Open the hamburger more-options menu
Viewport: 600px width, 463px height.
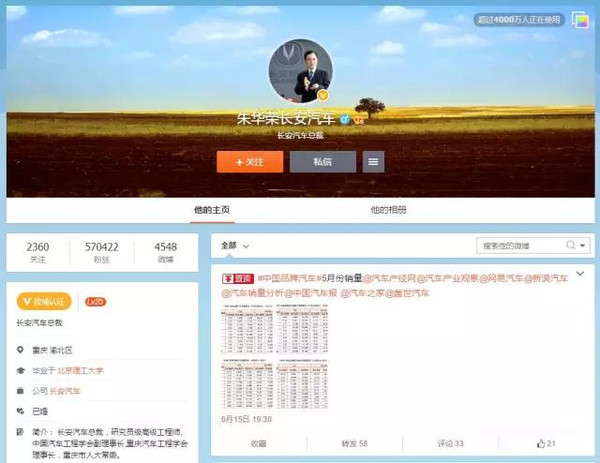click(x=373, y=162)
